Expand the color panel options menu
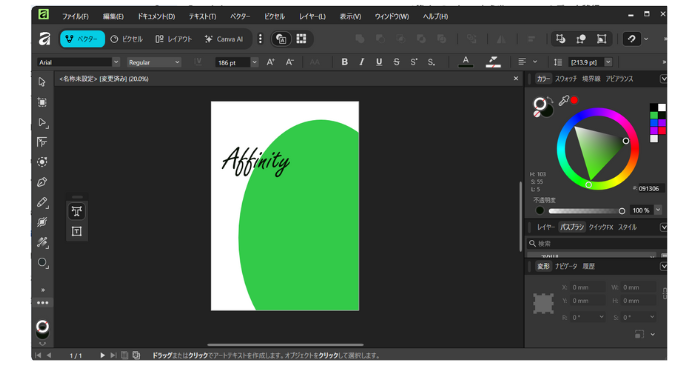This screenshot has height=365, width=698. tap(663, 79)
